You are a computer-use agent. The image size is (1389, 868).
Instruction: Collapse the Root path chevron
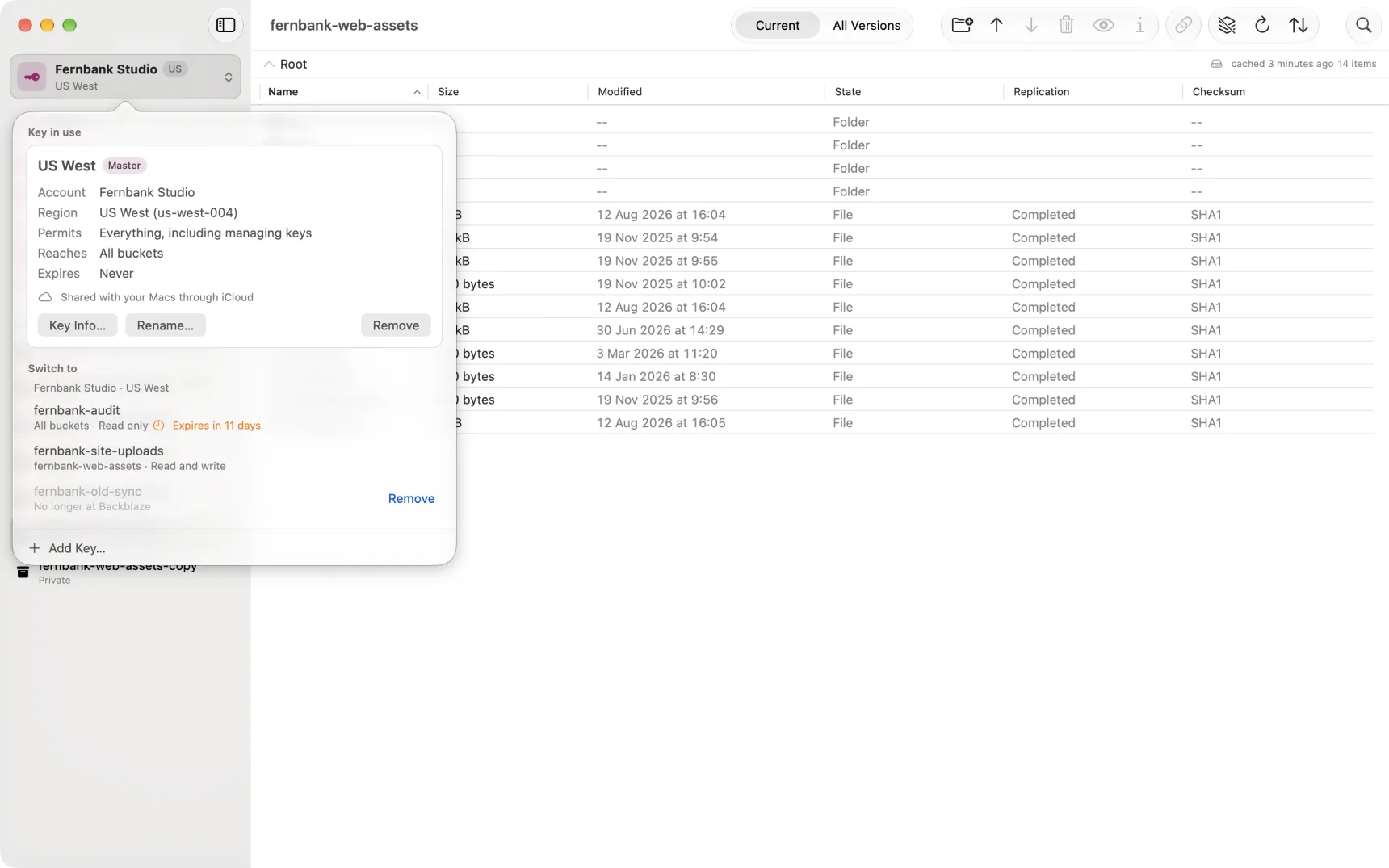269,64
